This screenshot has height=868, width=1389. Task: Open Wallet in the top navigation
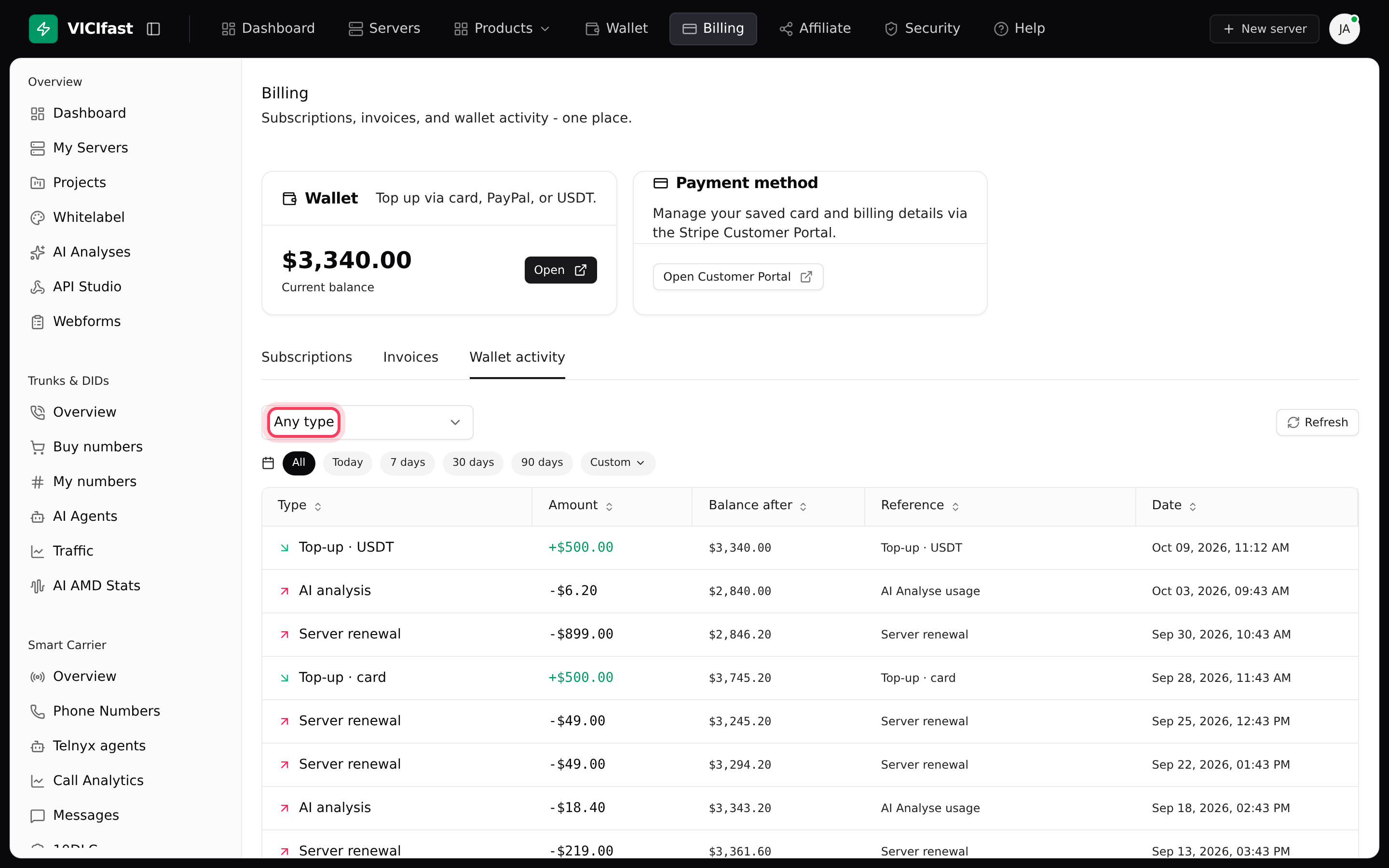(x=616, y=29)
